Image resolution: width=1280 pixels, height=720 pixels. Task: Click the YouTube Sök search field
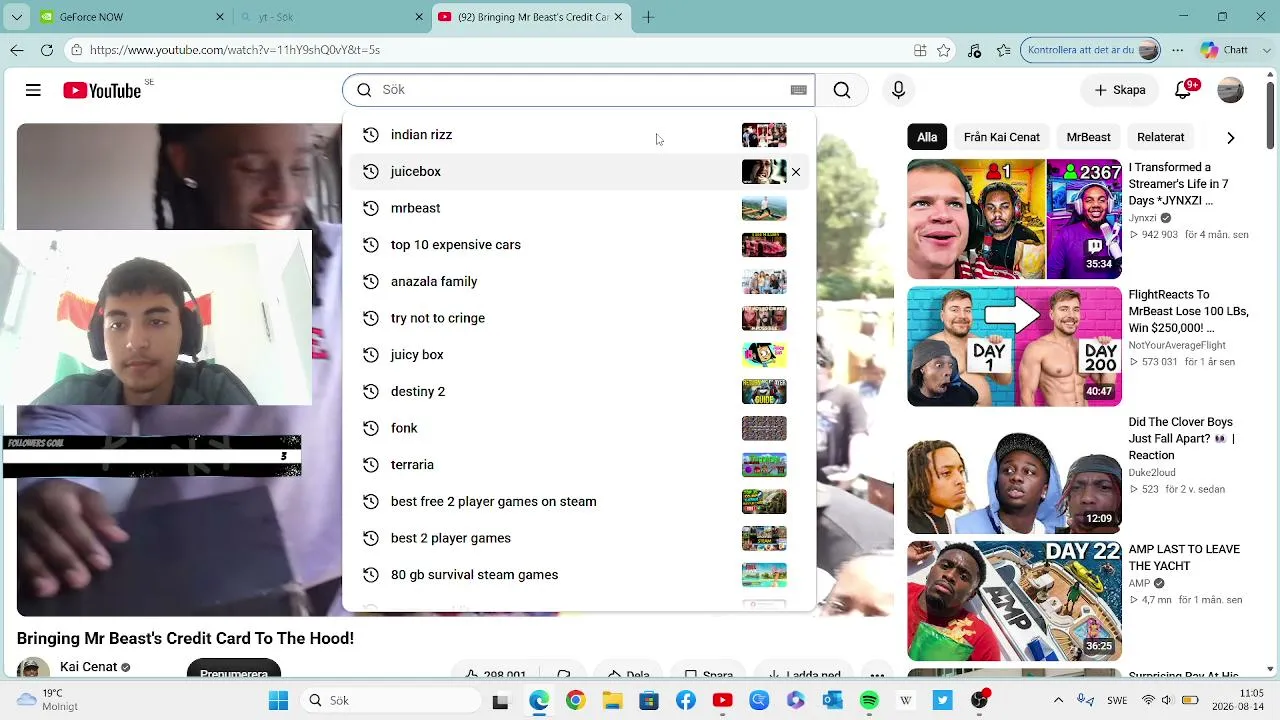coord(578,90)
